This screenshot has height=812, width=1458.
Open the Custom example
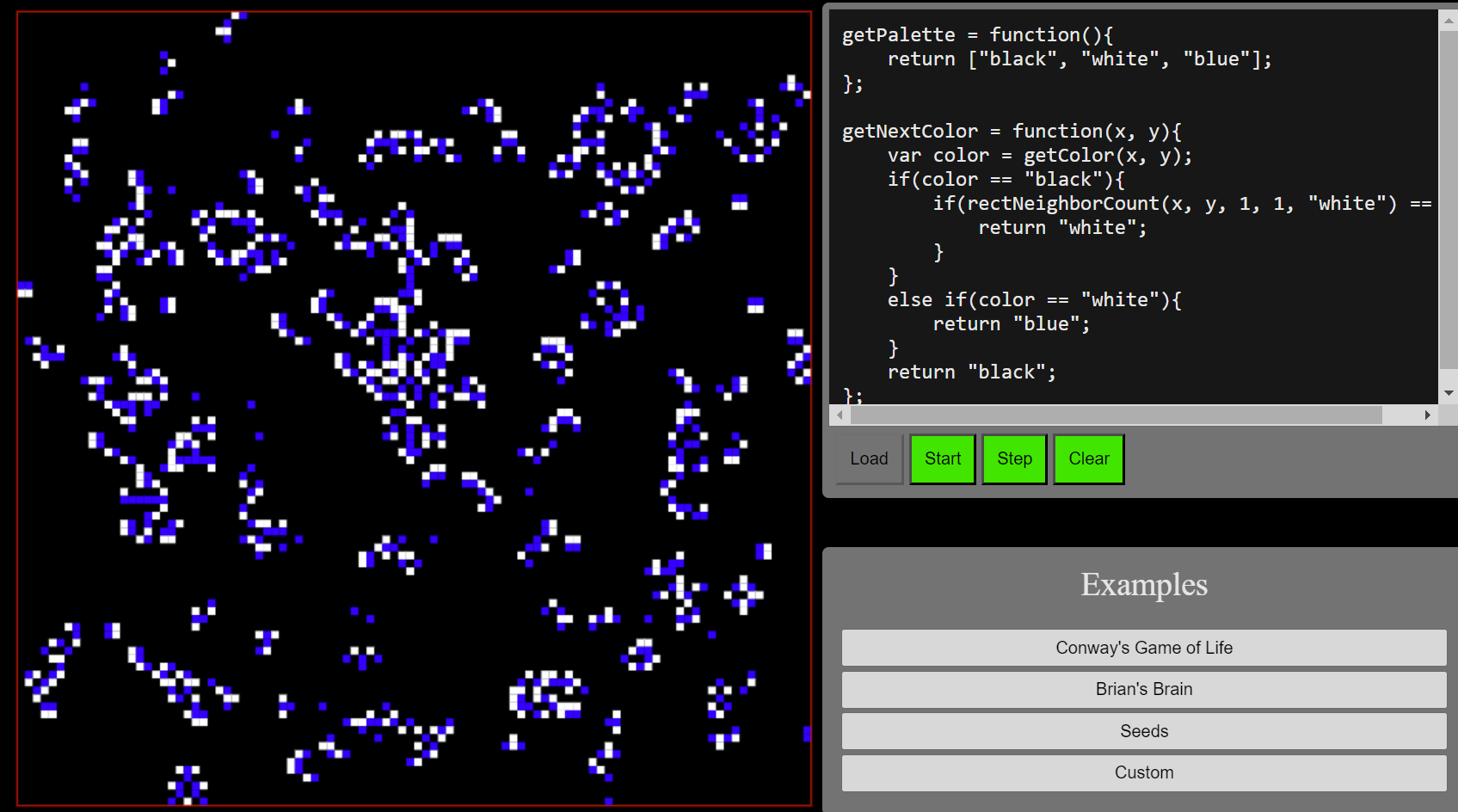1143,772
